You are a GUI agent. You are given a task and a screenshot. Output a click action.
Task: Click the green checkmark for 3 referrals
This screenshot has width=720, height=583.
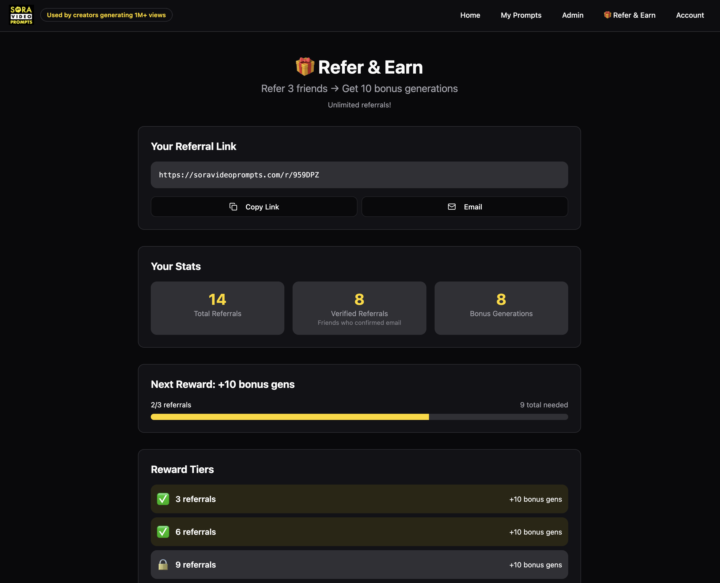pyautogui.click(x=163, y=499)
